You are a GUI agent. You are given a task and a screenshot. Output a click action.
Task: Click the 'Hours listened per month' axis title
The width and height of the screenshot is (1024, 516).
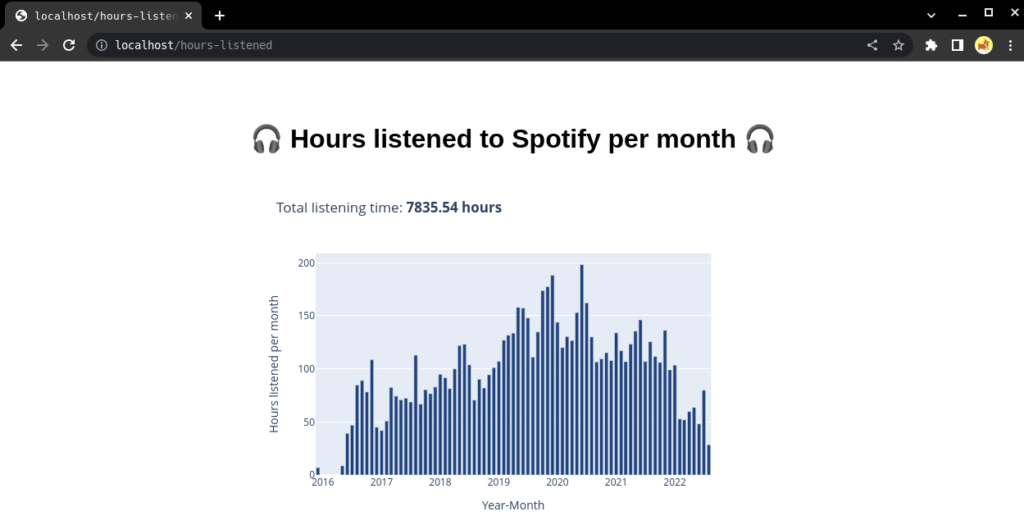(274, 364)
